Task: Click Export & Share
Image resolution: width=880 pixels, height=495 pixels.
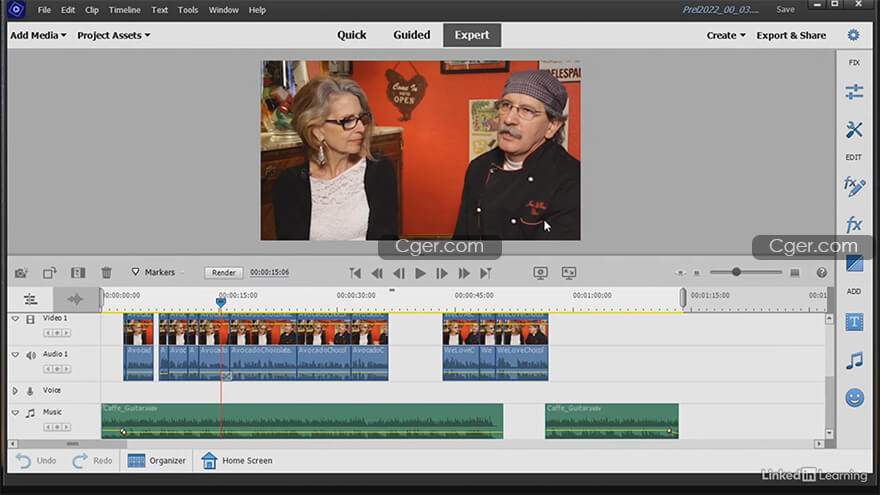Action: coord(791,35)
